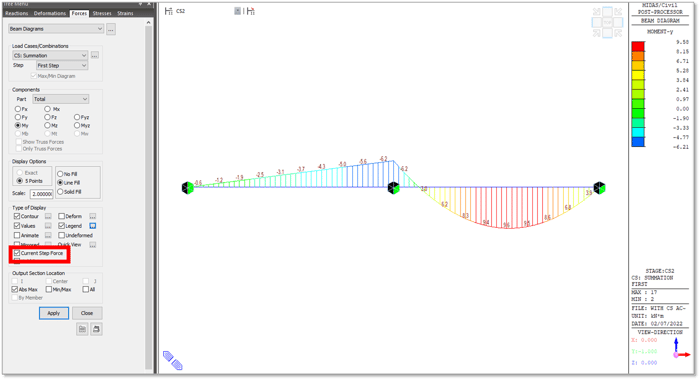Click the left support node symbol
700x380 pixels.
tap(188, 188)
